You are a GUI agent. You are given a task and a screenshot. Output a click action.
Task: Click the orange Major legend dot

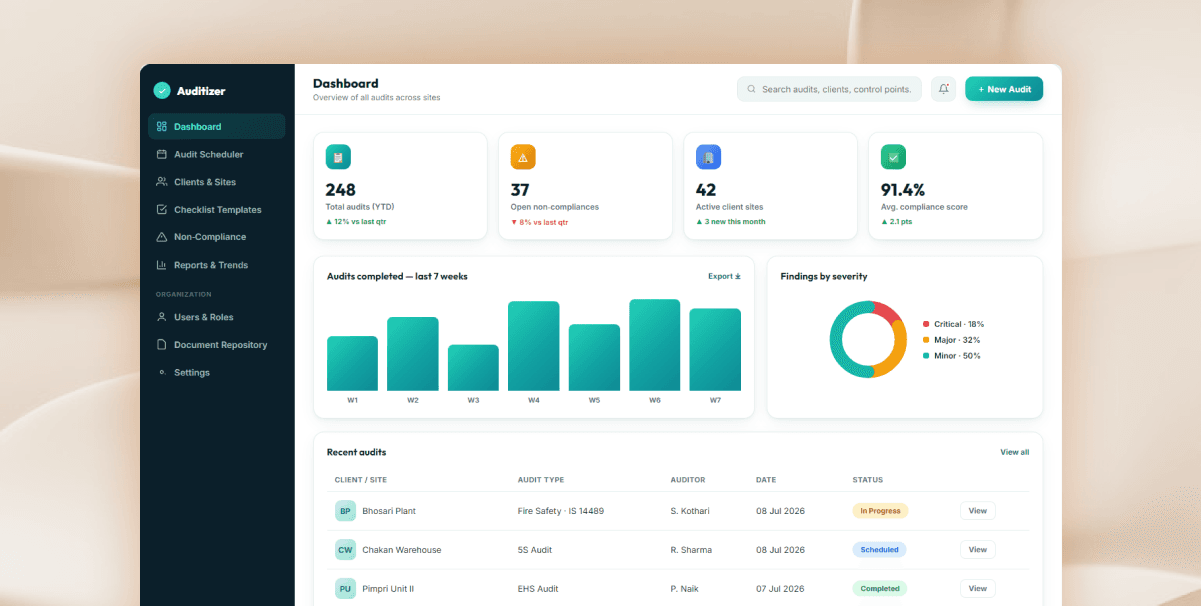click(x=926, y=340)
